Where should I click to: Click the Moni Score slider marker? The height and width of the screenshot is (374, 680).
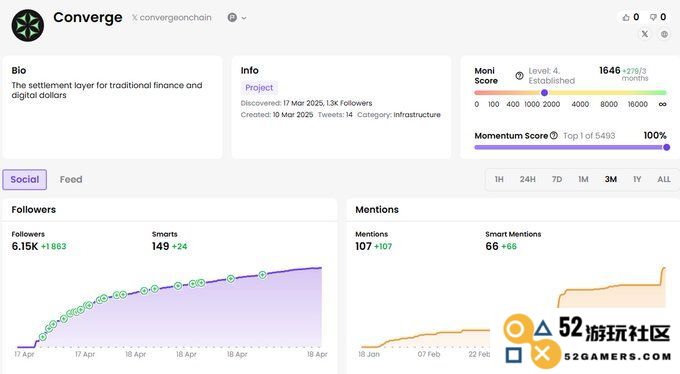544,92
